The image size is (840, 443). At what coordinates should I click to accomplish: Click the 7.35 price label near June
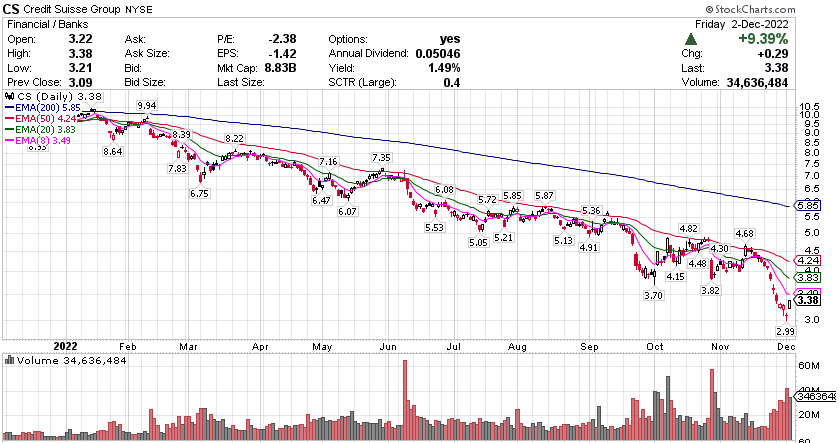click(381, 157)
